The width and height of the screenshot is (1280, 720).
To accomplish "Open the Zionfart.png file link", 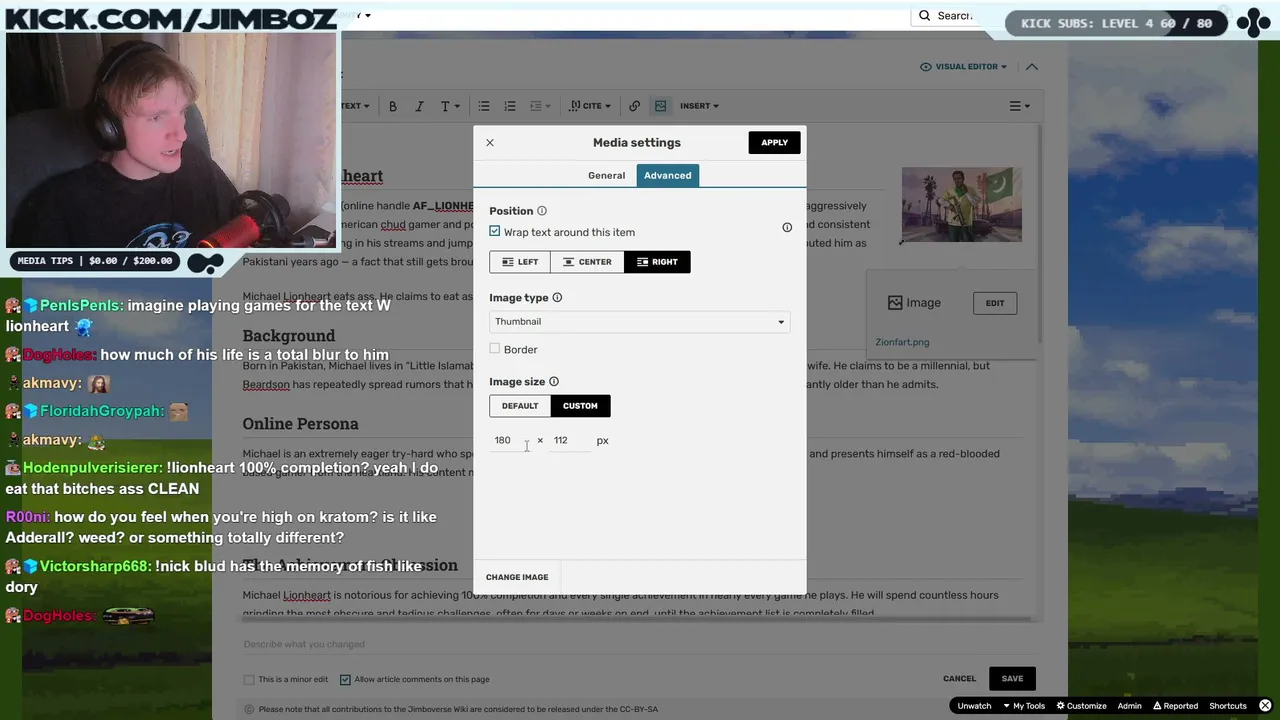I will click(902, 342).
